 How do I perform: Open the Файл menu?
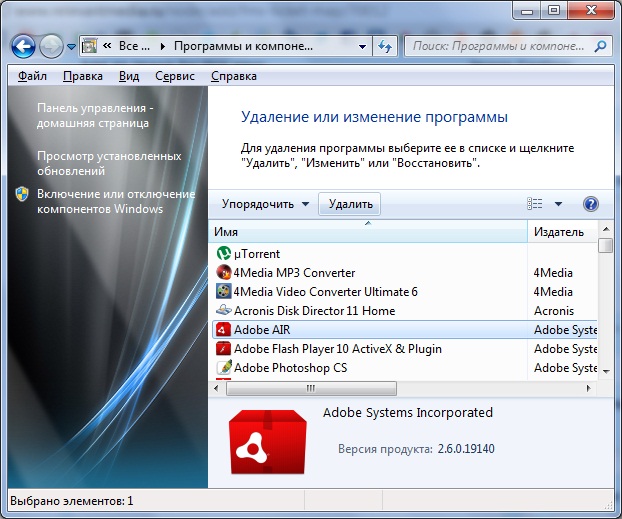(33, 76)
